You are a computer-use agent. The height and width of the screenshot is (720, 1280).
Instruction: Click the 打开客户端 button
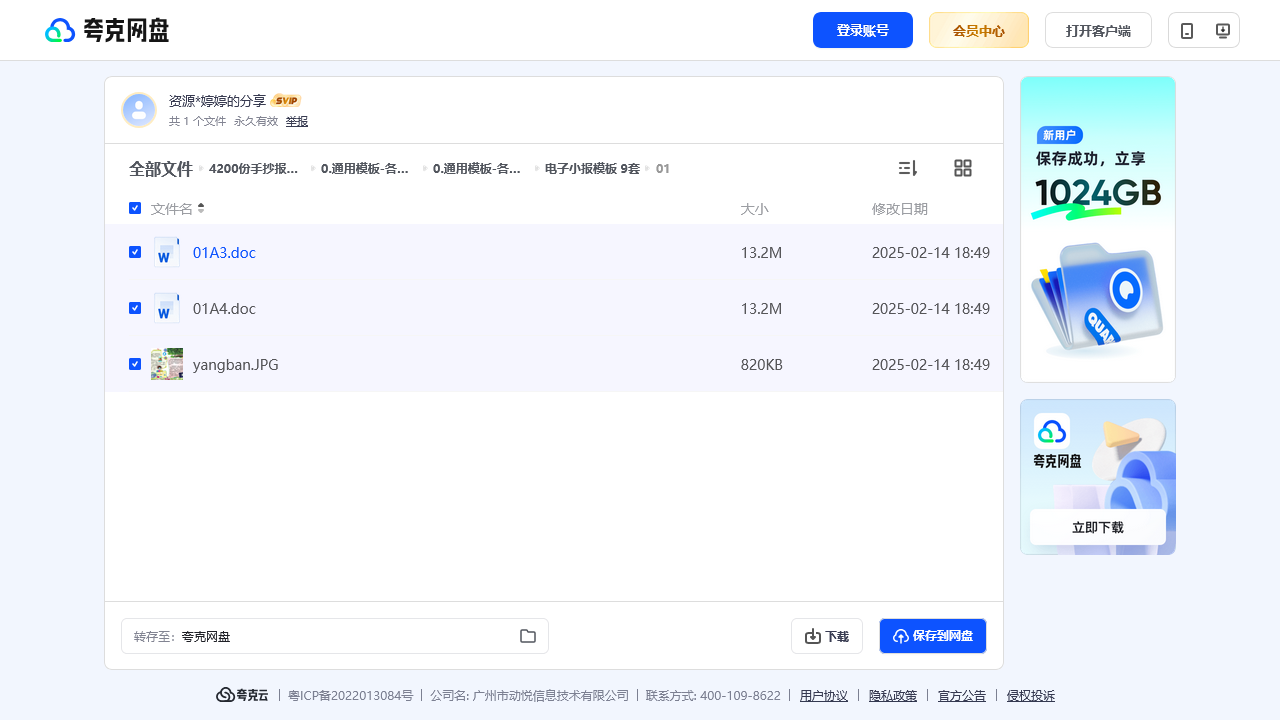pos(1098,30)
